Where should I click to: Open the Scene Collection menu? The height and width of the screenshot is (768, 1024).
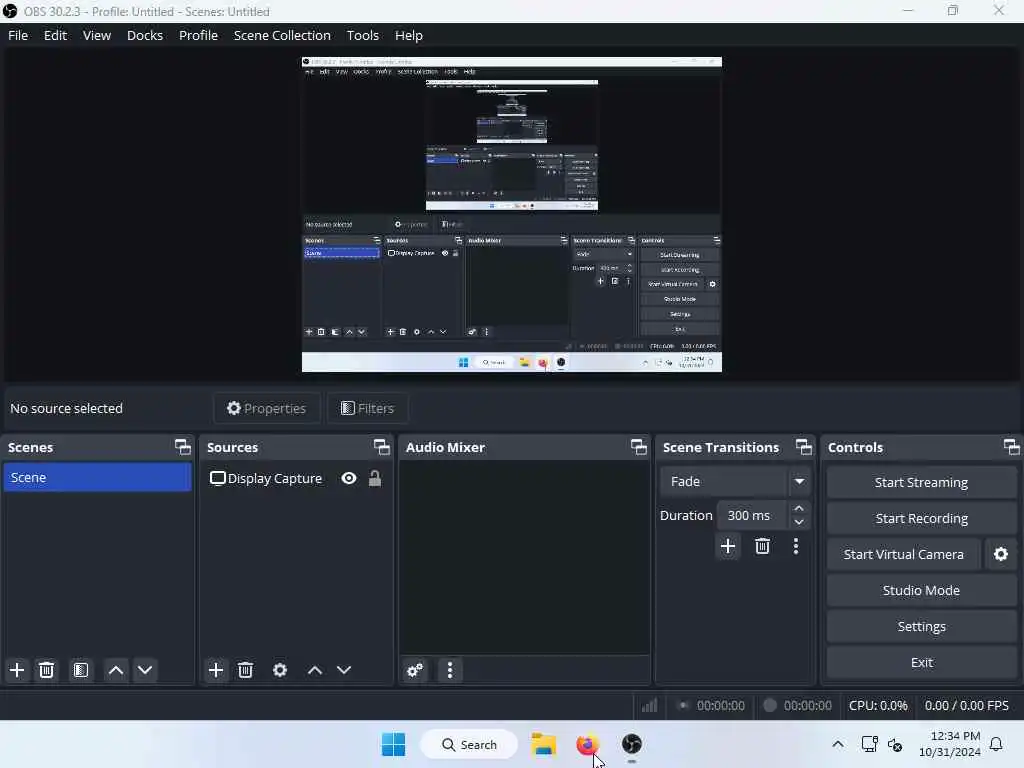282,35
